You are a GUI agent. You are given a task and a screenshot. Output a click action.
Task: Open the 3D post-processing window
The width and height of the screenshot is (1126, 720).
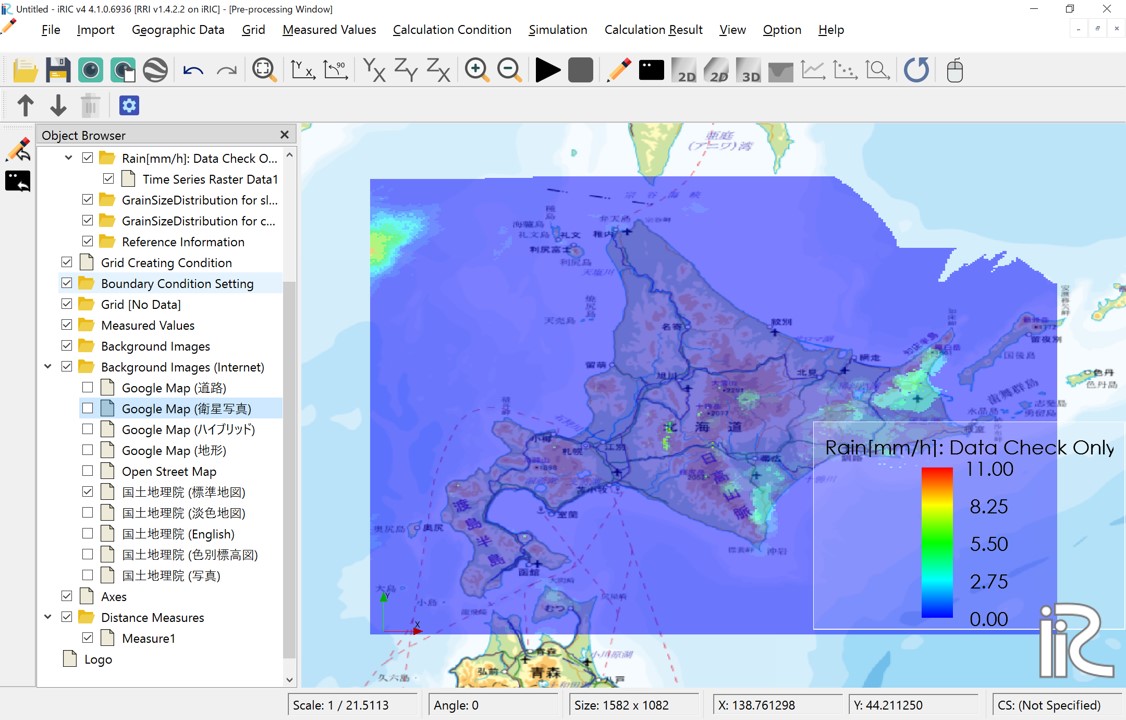748,70
